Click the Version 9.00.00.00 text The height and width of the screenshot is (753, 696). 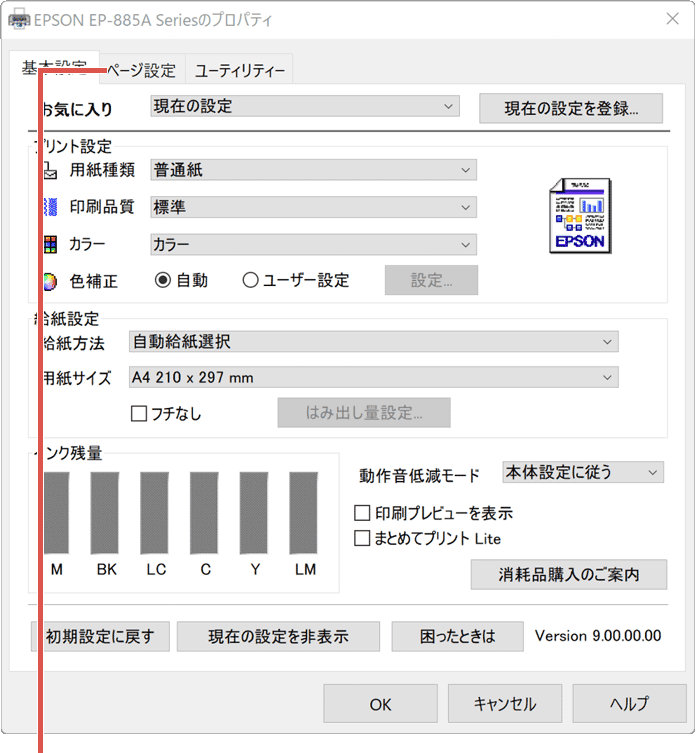[x=598, y=636]
